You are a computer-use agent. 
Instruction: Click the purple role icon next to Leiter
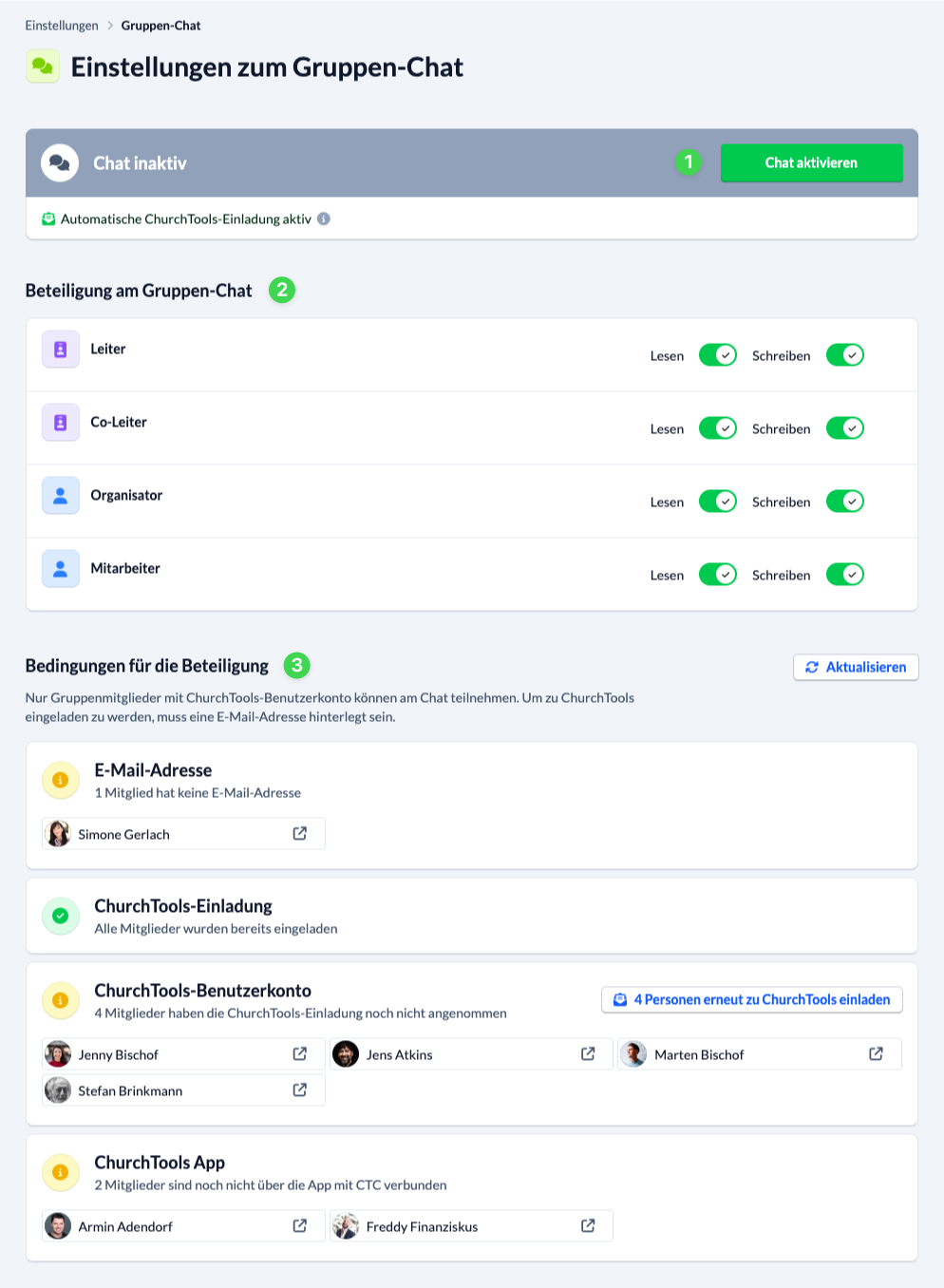tap(60, 349)
